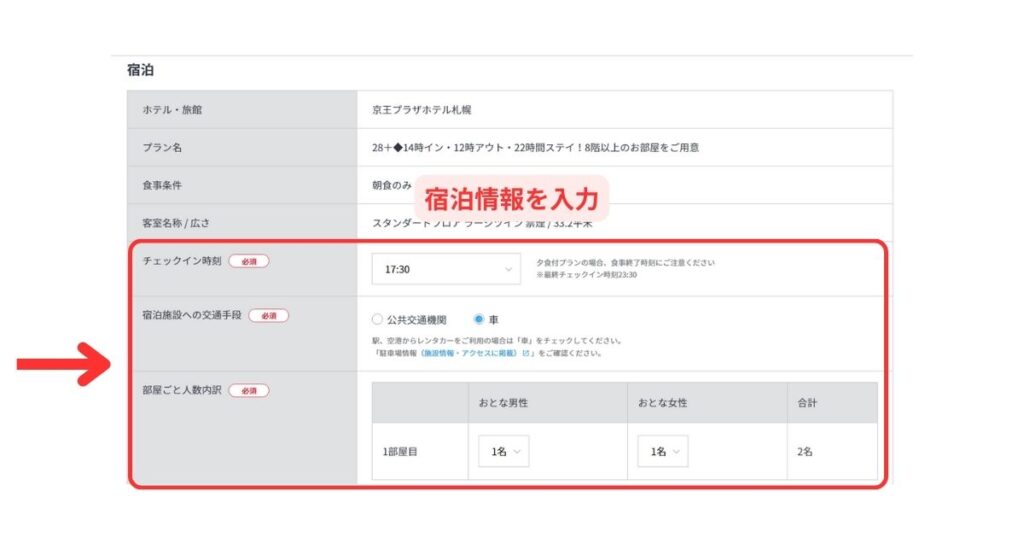The image size is (1024, 538).
Task: Click the 必須 badge next to 部屋ごと人数内訳
Action: point(249,390)
